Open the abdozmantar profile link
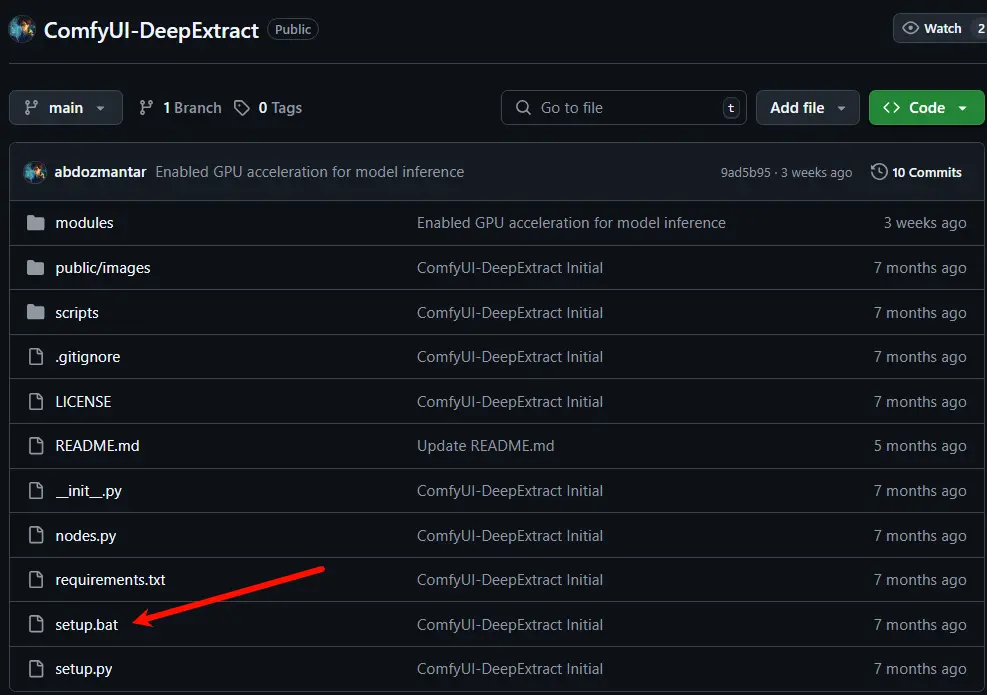The height and width of the screenshot is (695, 987). [100, 172]
